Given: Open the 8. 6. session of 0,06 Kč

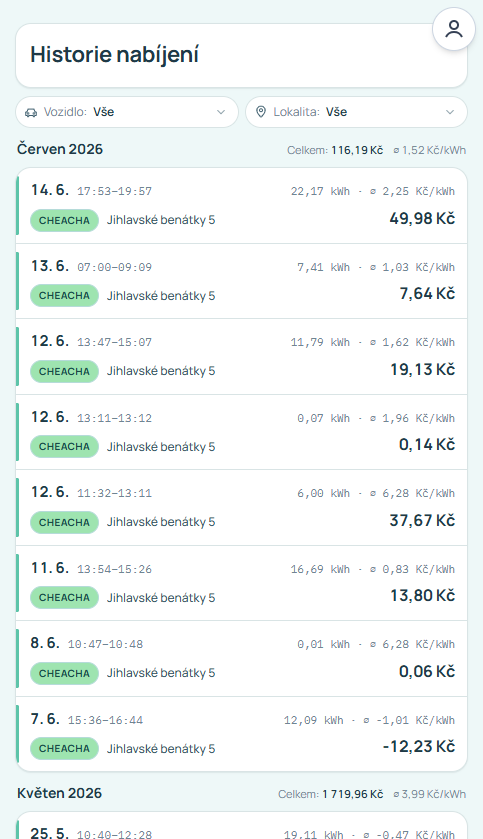Looking at the screenshot, I should coord(242,659).
